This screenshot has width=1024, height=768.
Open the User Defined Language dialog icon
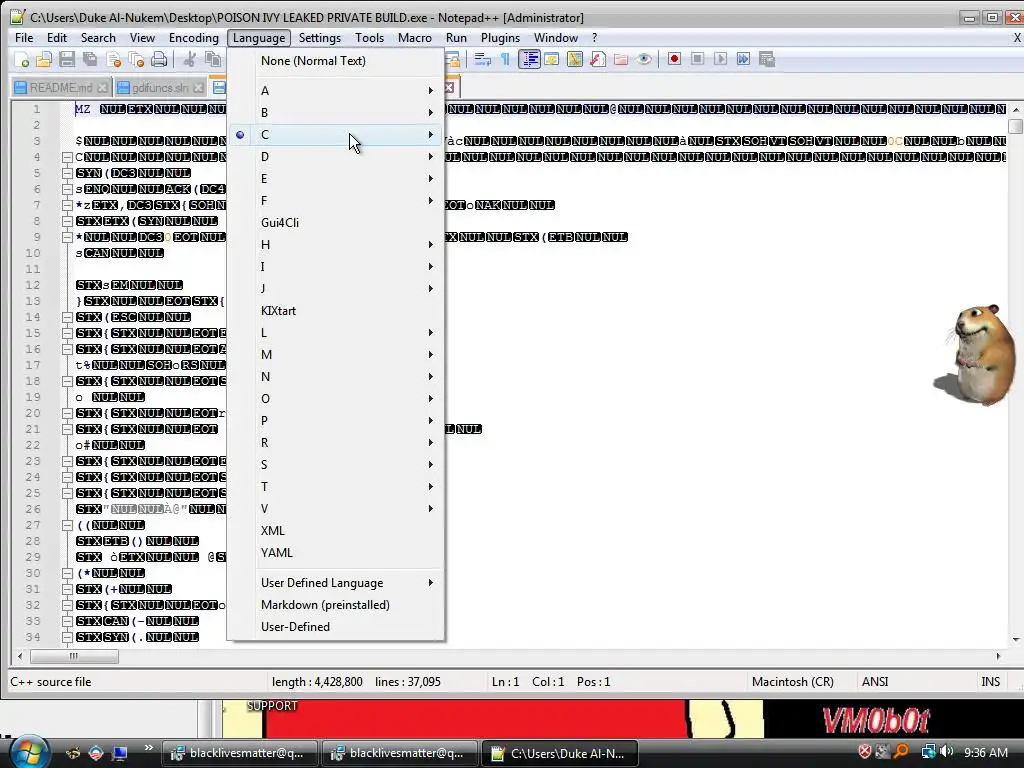(551, 60)
